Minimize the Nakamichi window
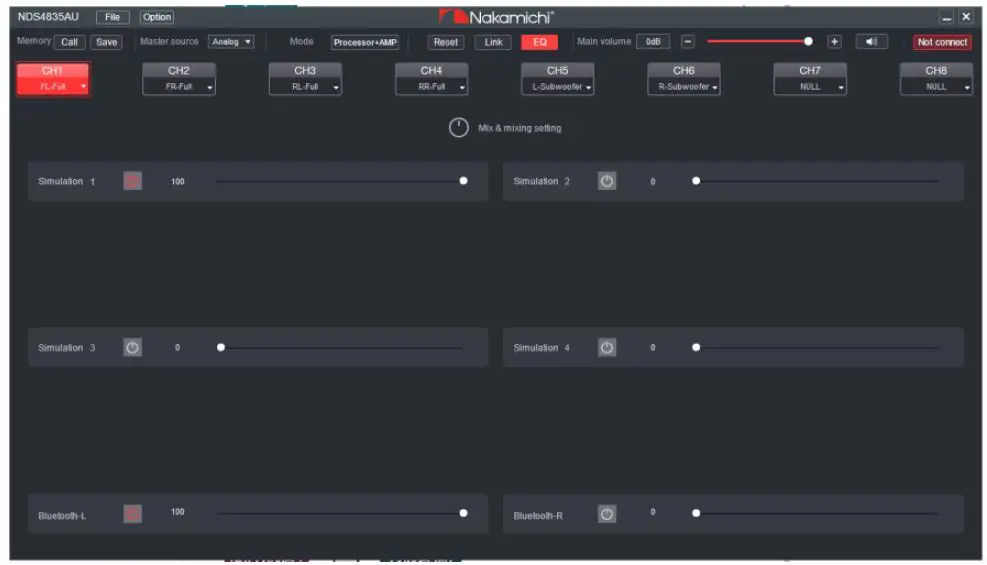 pos(946,17)
